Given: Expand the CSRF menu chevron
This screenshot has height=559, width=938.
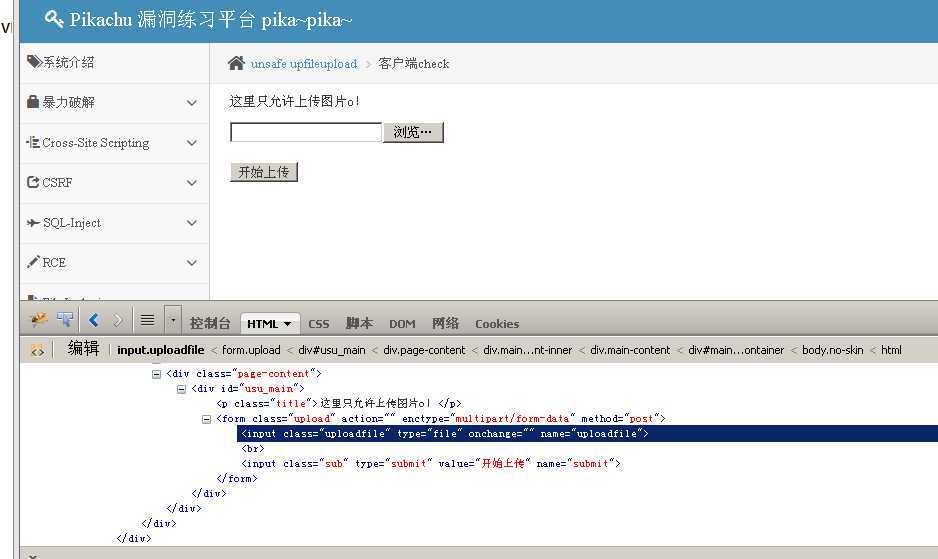Looking at the screenshot, I should tap(191, 183).
